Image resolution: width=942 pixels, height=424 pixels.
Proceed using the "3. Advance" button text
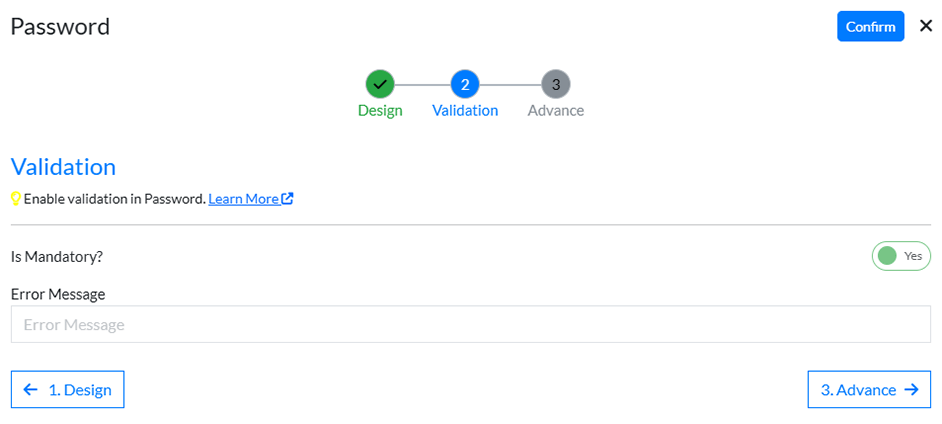(x=858, y=390)
